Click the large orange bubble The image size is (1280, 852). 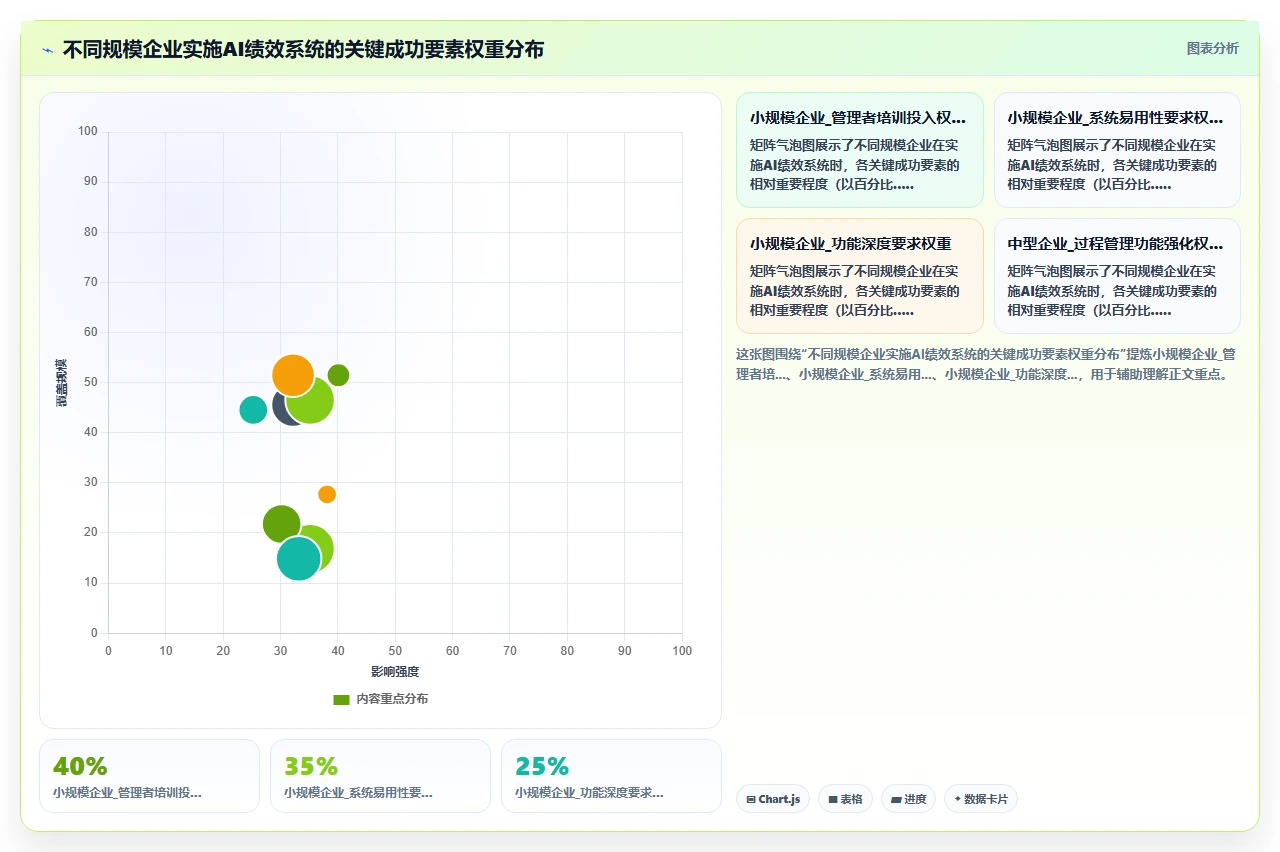(x=293, y=376)
